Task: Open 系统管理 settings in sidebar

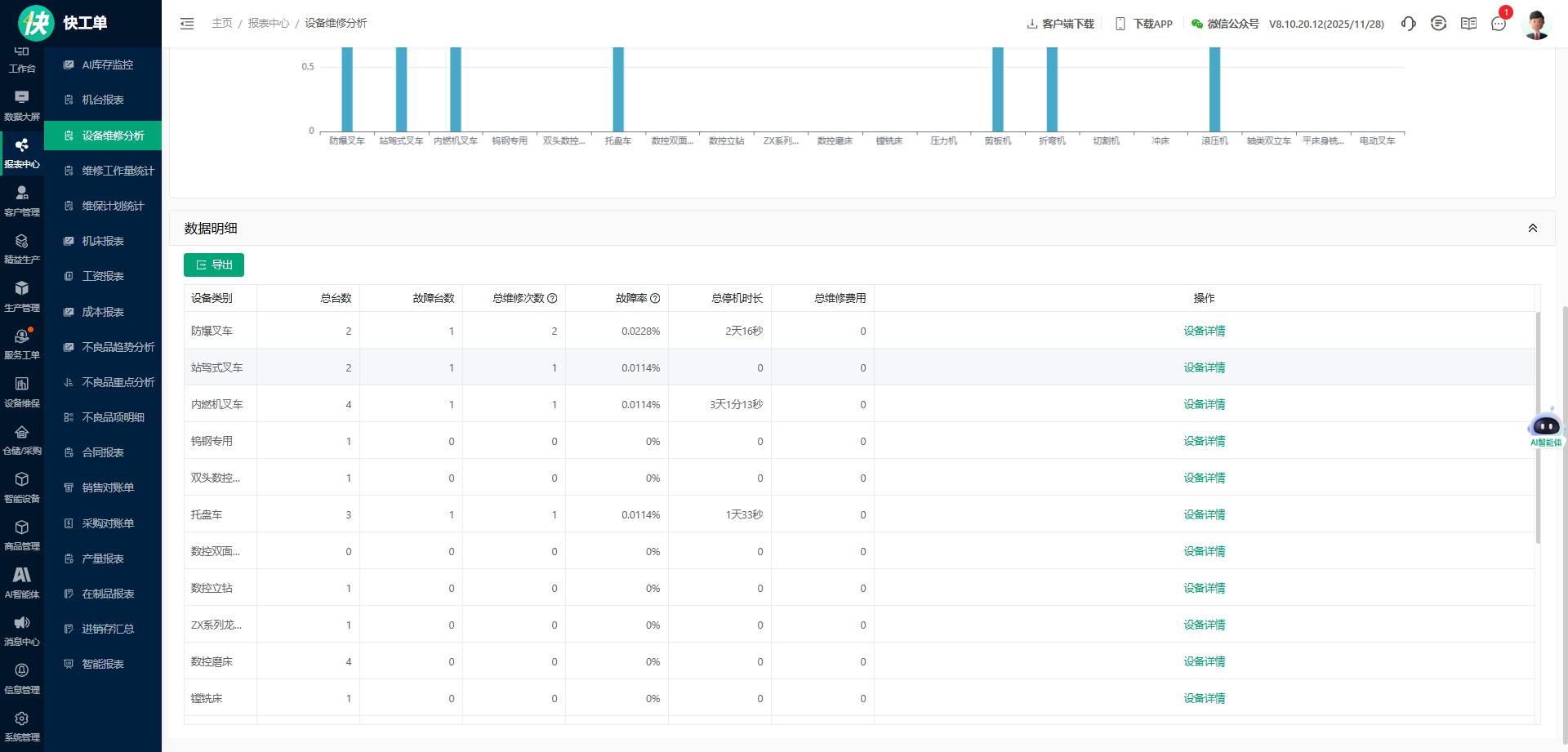Action: point(22,726)
